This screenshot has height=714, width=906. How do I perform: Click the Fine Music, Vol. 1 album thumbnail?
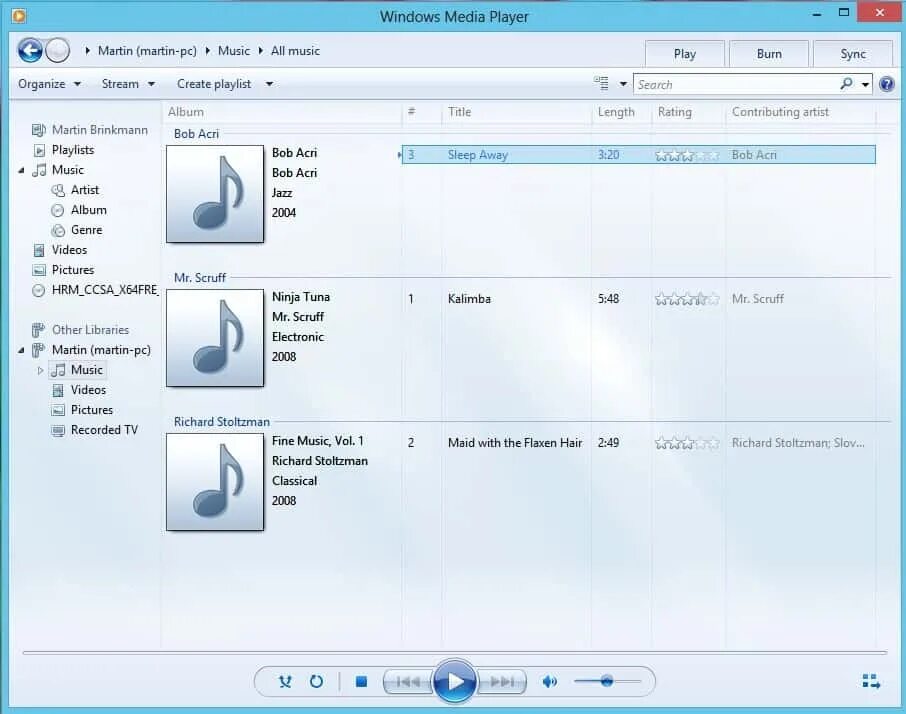[x=215, y=482]
